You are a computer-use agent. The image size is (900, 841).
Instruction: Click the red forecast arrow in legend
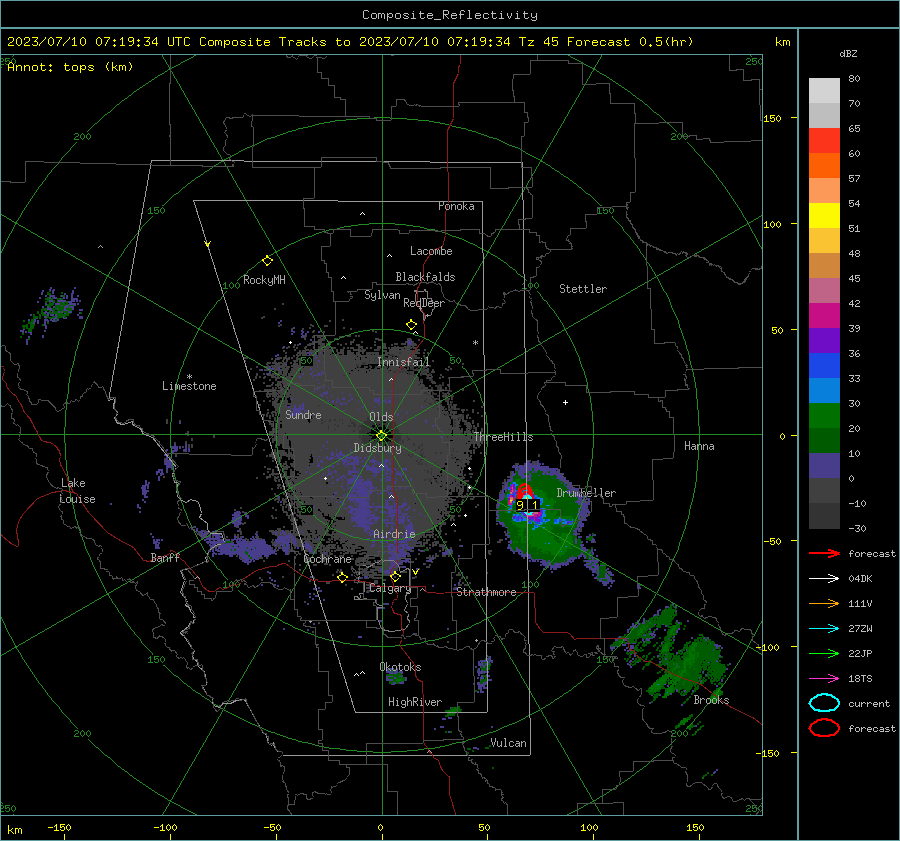(x=824, y=553)
